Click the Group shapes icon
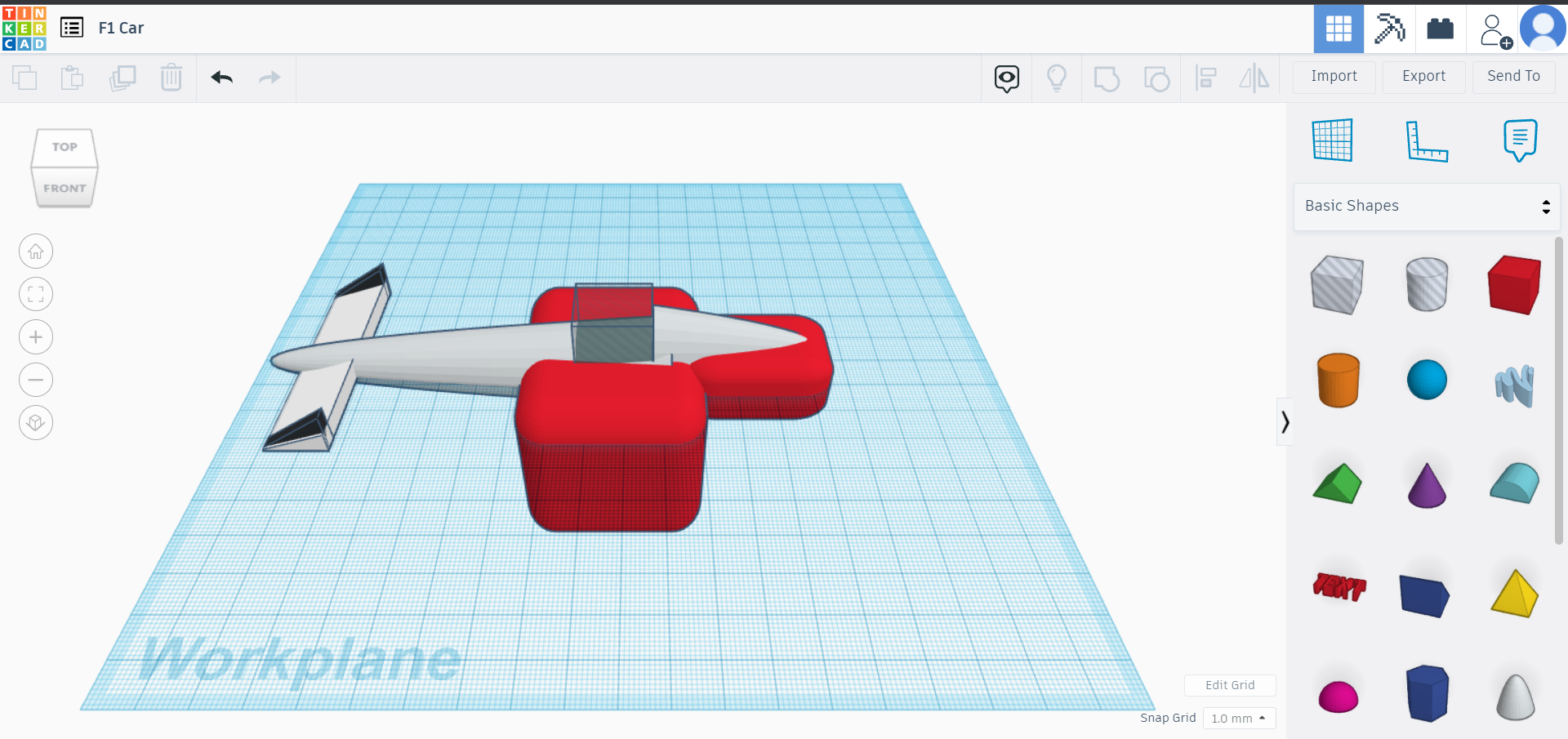 (x=1107, y=78)
